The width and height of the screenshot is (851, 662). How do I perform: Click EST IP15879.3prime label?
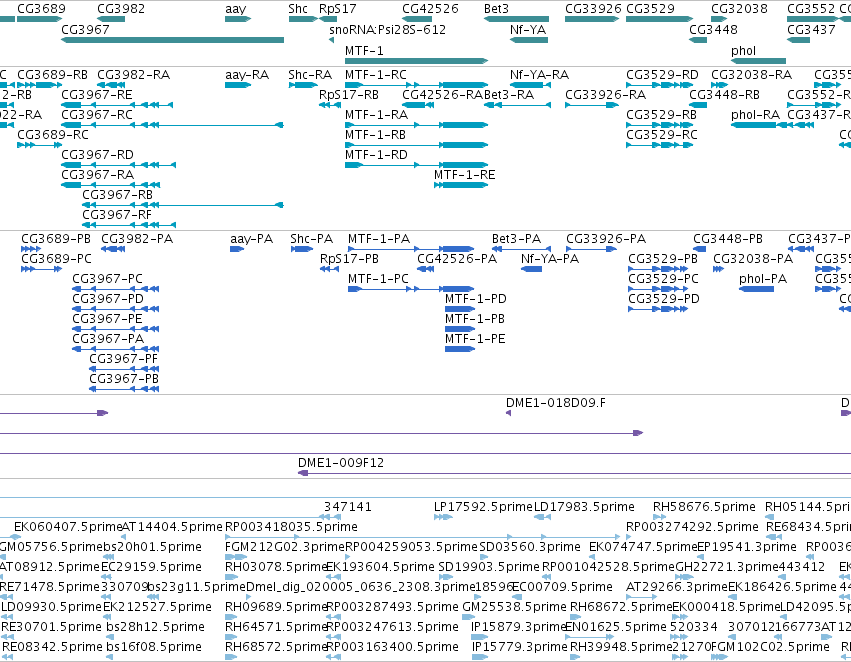pos(518,627)
